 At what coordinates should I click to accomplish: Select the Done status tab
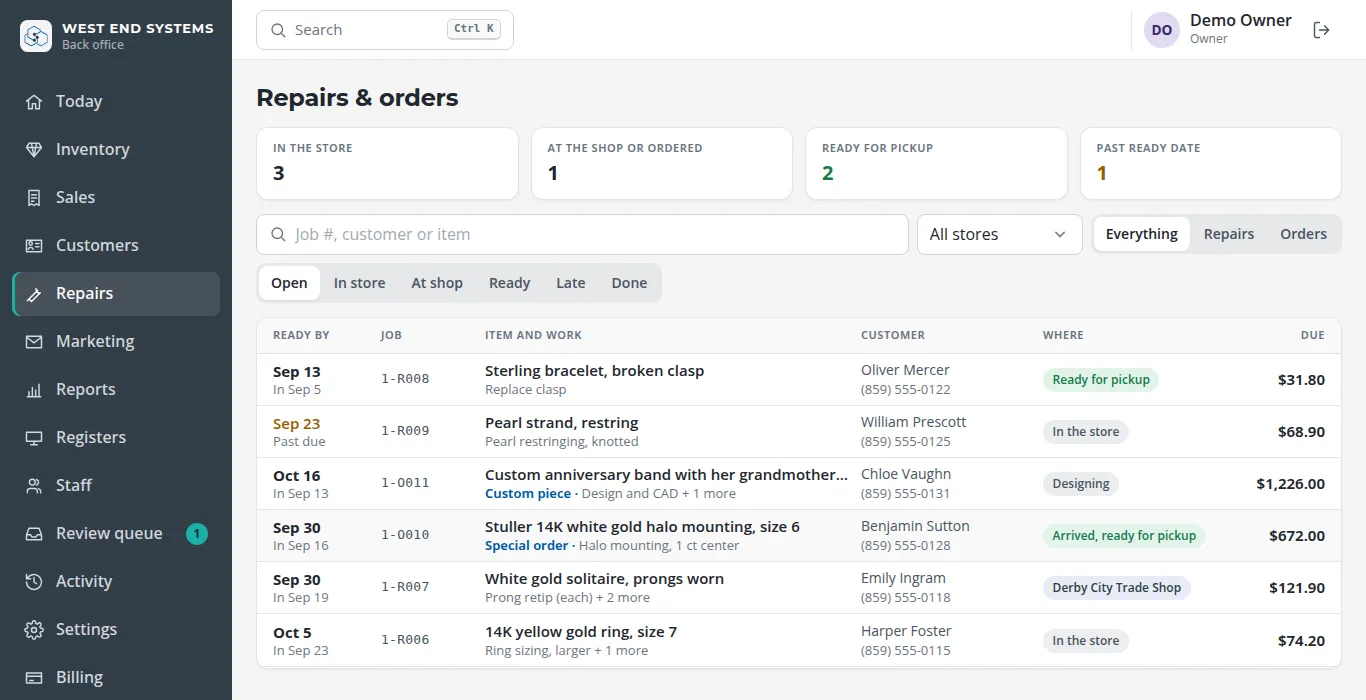[629, 283]
